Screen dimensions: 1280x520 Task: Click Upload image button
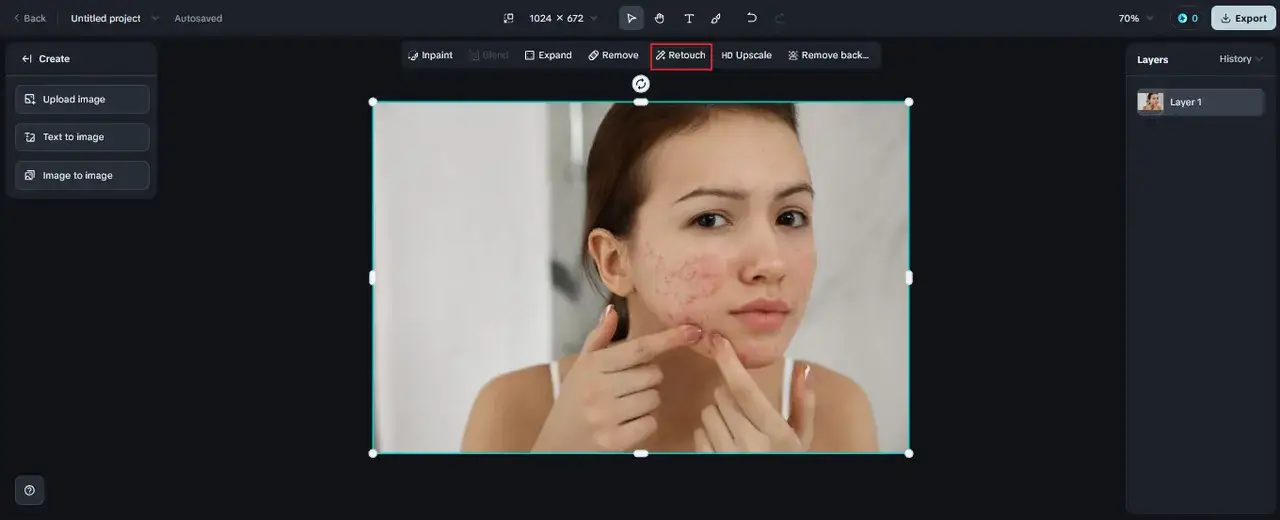point(82,99)
